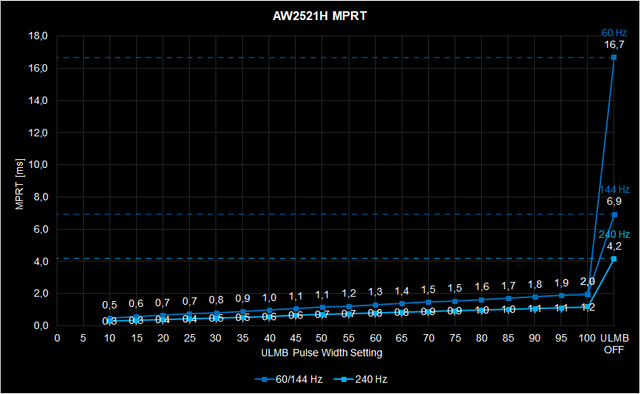Viewport: 640px width, 394px height.
Task: Select the "240 Hz" legend entry at bottom
Action: click(x=360, y=379)
